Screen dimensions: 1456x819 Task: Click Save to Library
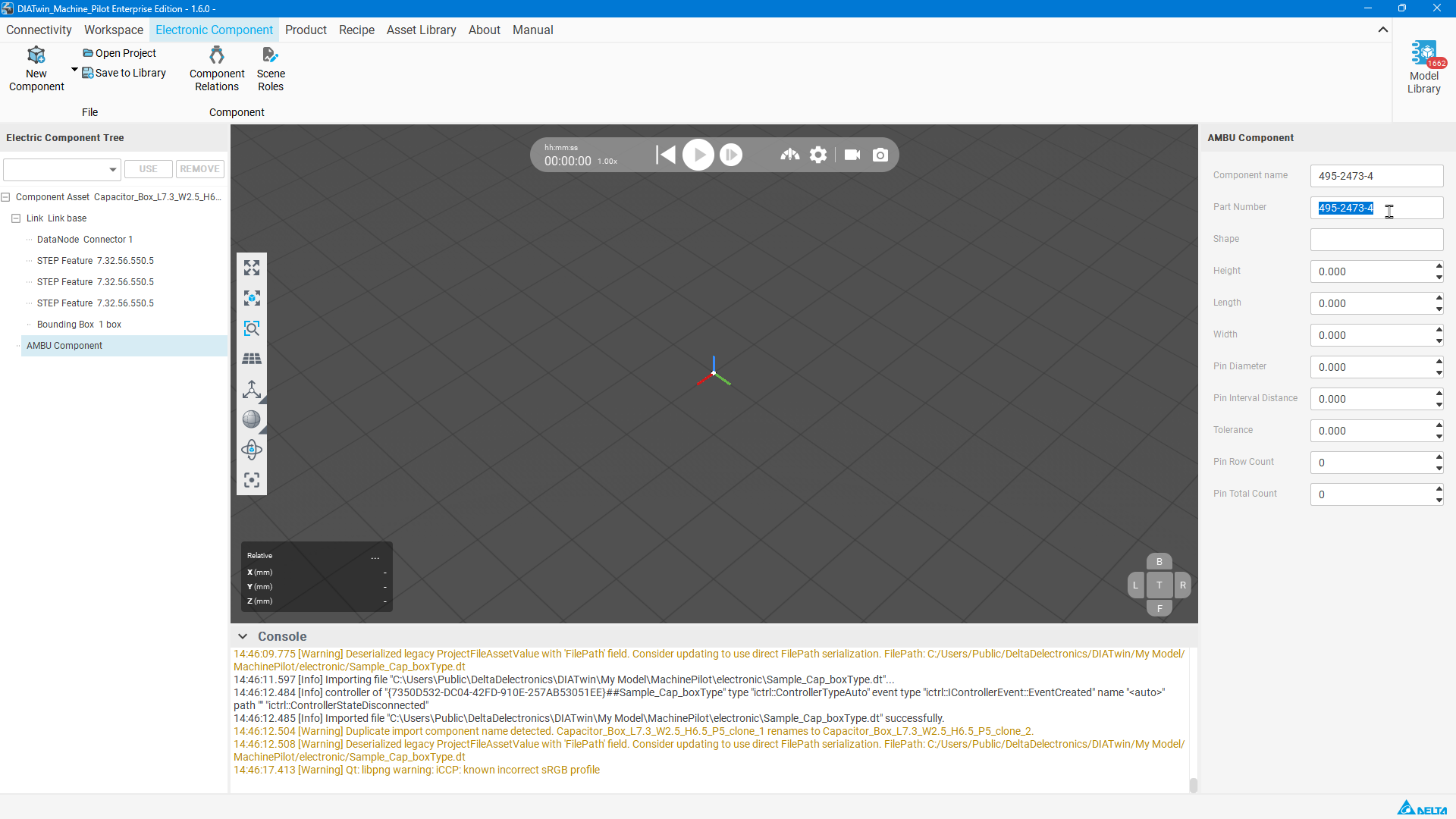[124, 73]
